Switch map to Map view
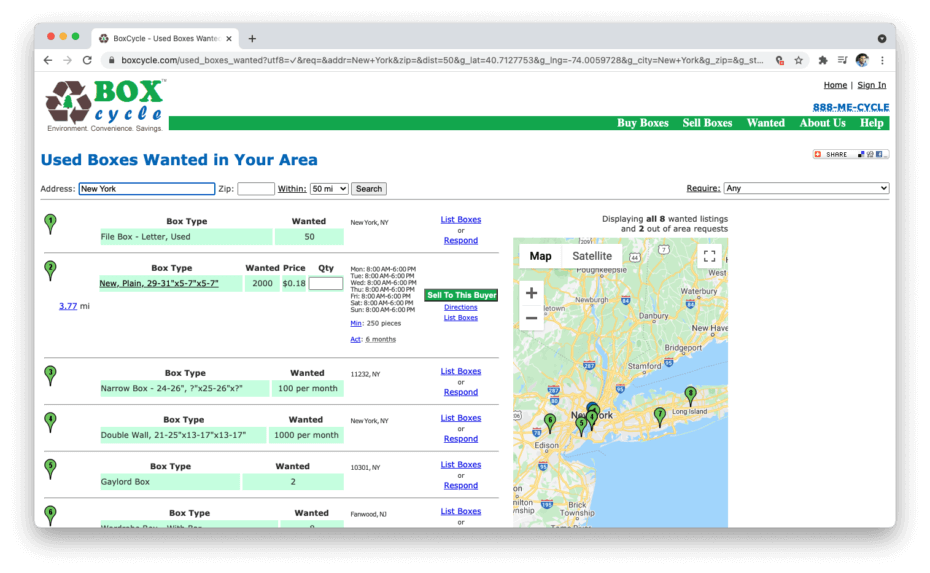The width and height of the screenshot is (930, 573). tap(540, 256)
